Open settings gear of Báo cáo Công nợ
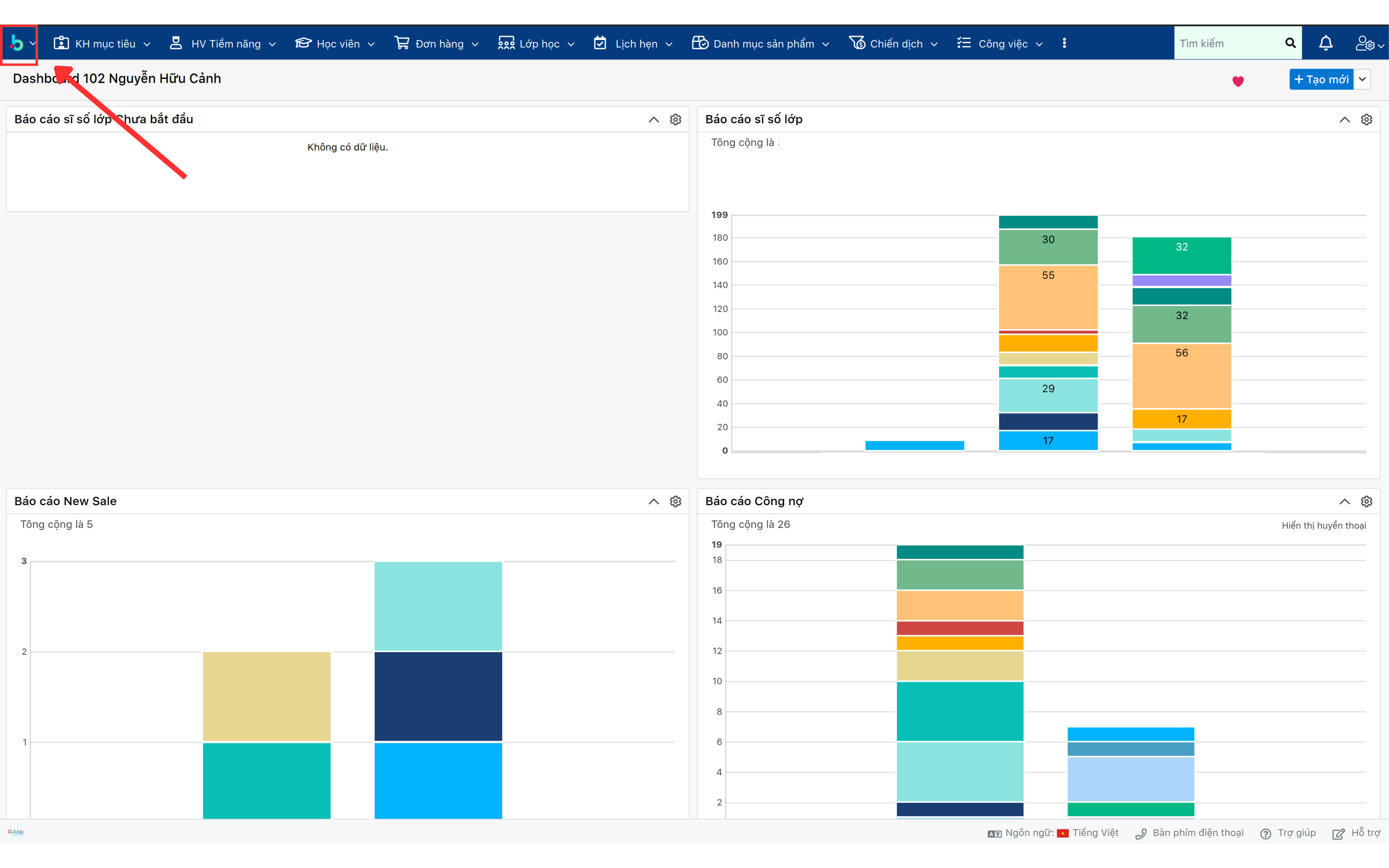The width and height of the screenshot is (1389, 868). pyautogui.click(x=1366, y=501)
